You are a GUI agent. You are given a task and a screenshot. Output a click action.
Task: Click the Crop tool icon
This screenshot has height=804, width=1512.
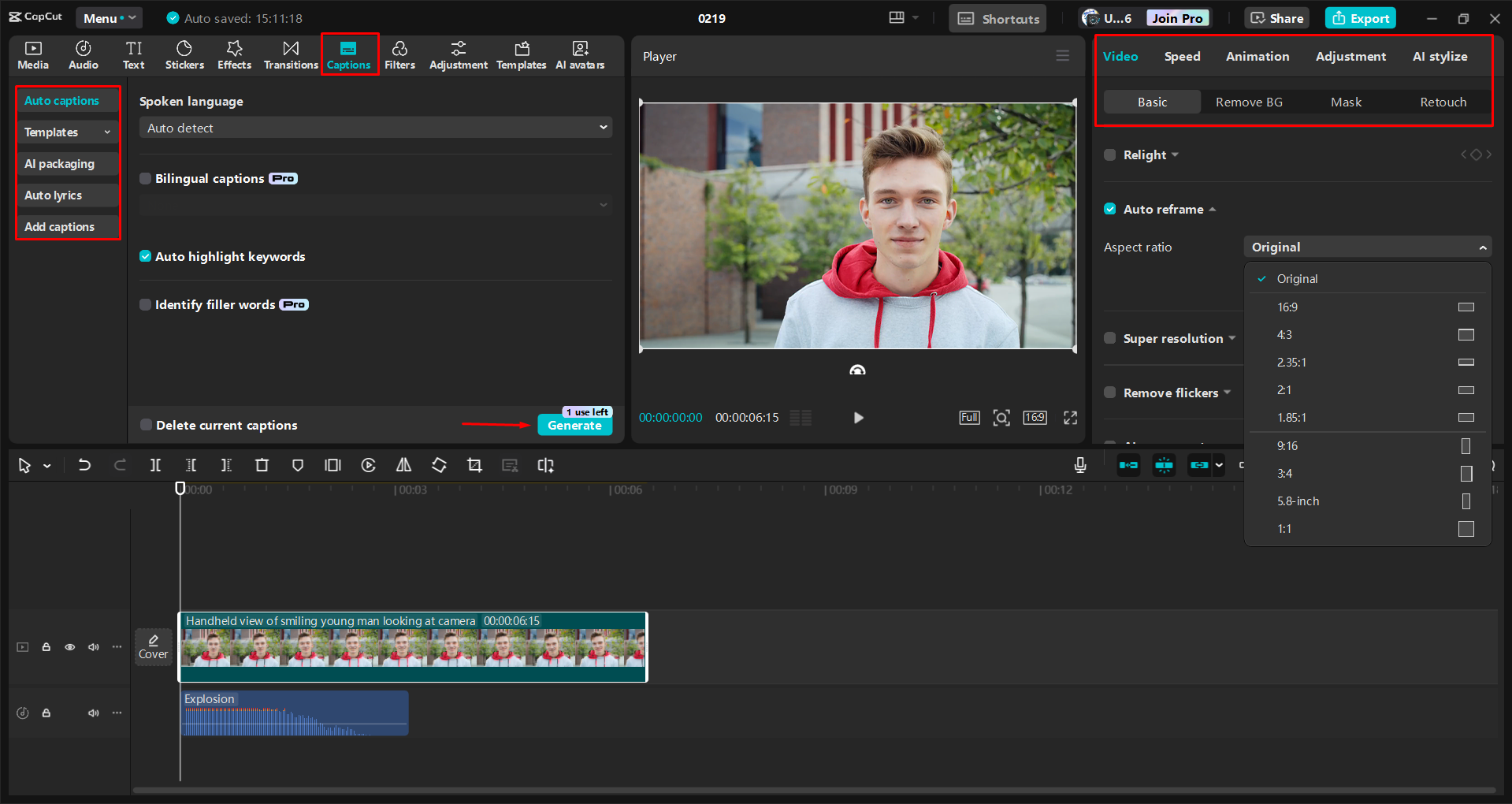coord(474,466)
